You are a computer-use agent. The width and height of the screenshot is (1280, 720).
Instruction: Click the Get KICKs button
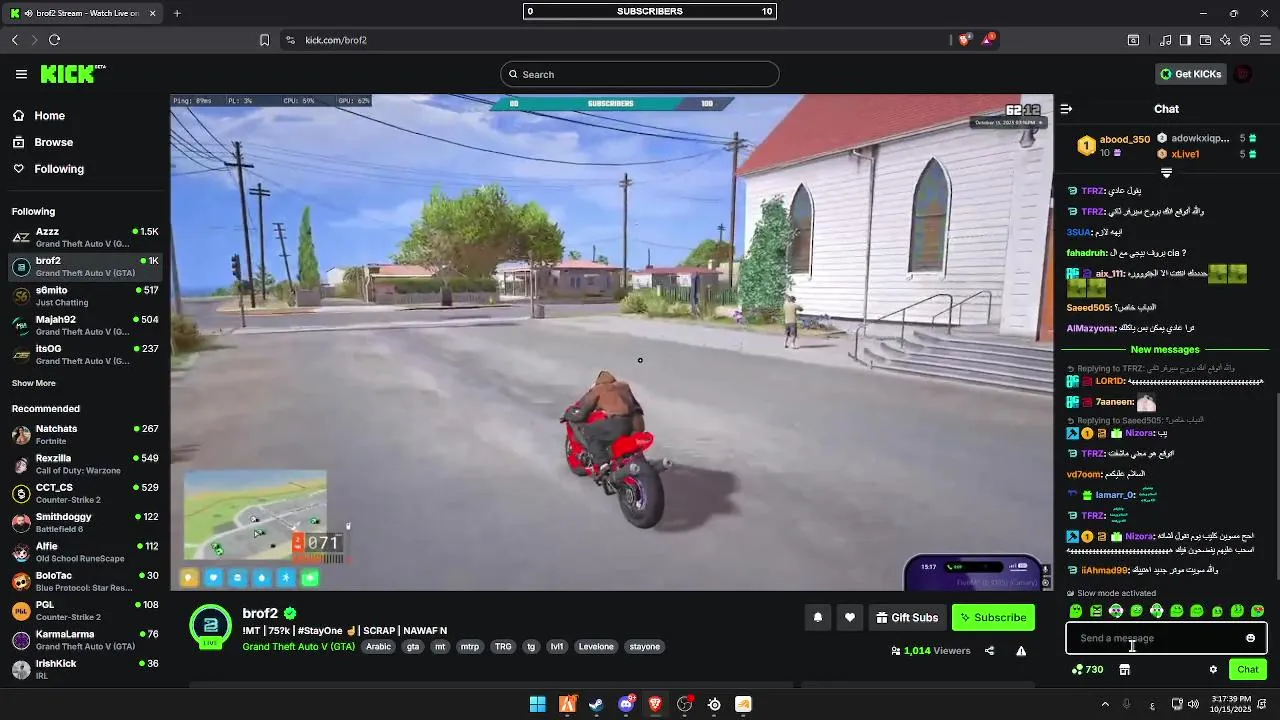pos(1190,74)
